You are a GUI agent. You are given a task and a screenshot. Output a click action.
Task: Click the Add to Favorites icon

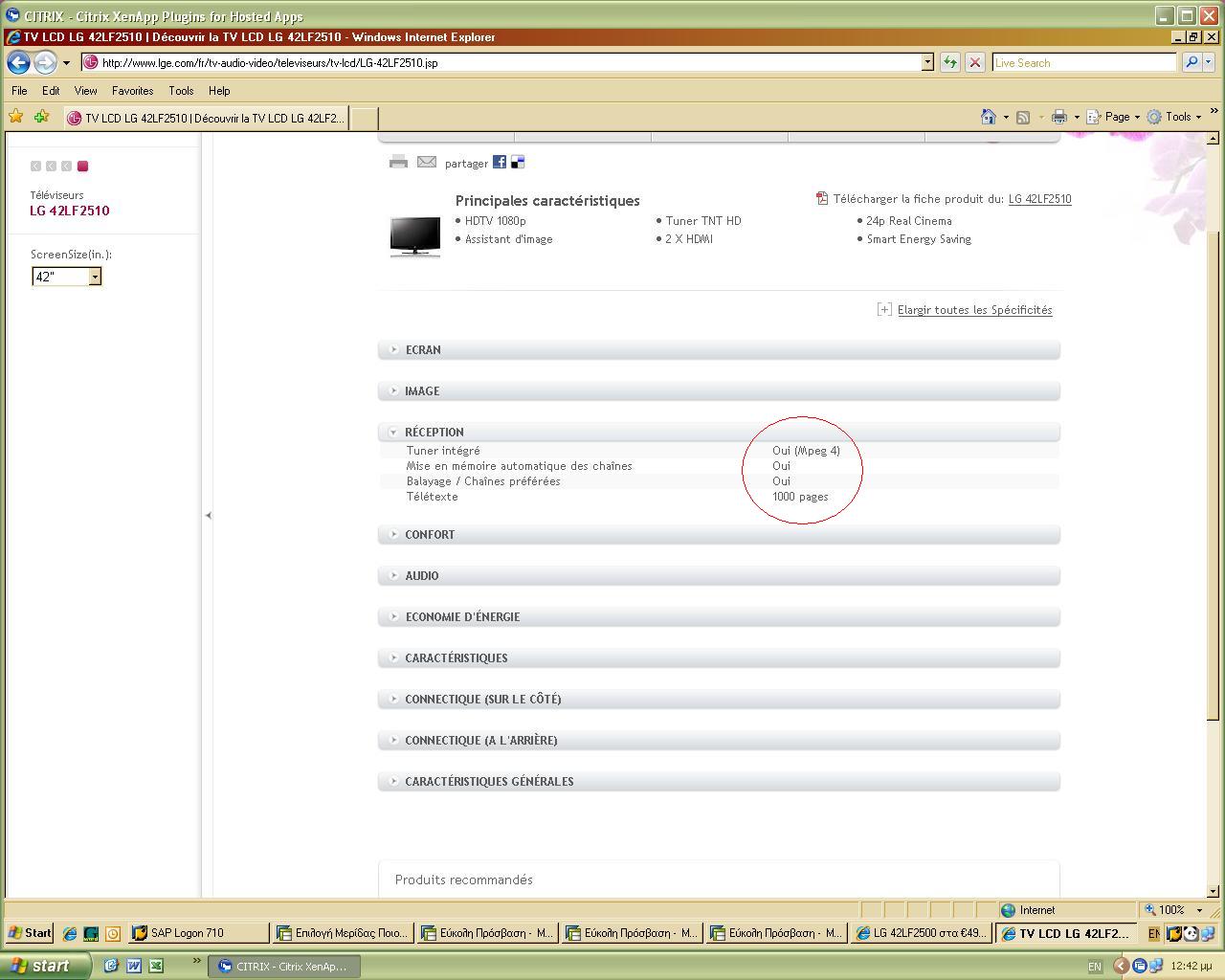[x=41, y=117]
